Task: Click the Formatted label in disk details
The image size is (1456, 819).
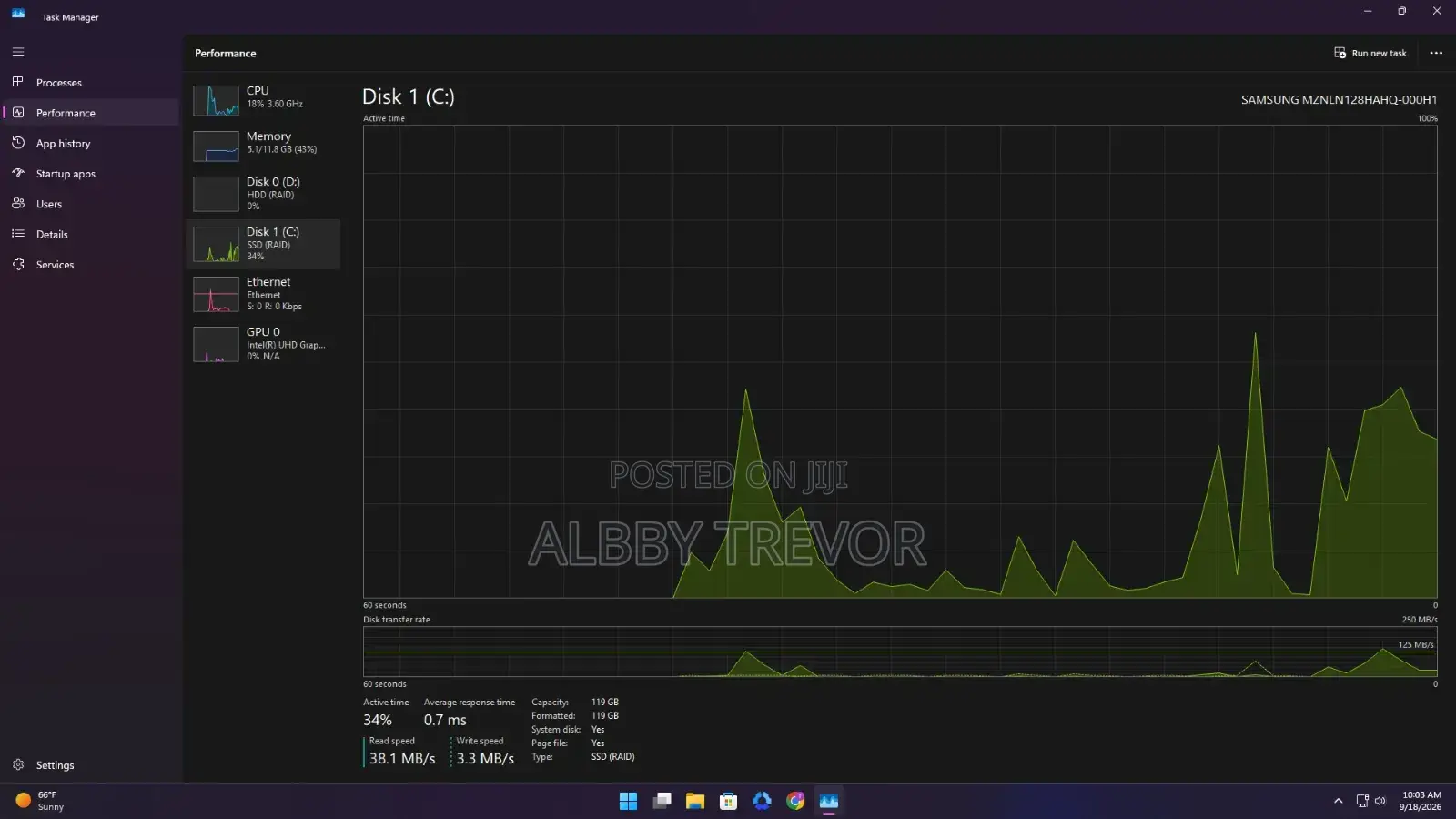Action: point(553,716)
